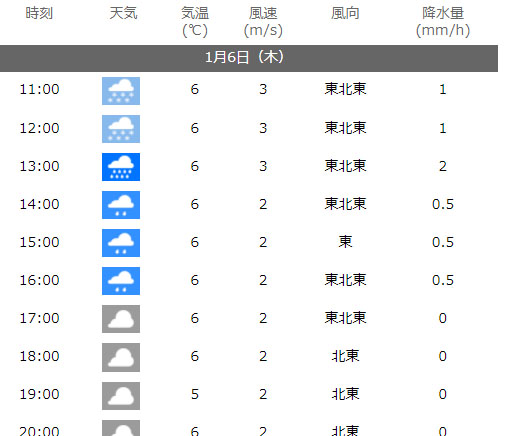Click the snow icon at 12:00
Screen dimensions: 512x436
(121, 129)
